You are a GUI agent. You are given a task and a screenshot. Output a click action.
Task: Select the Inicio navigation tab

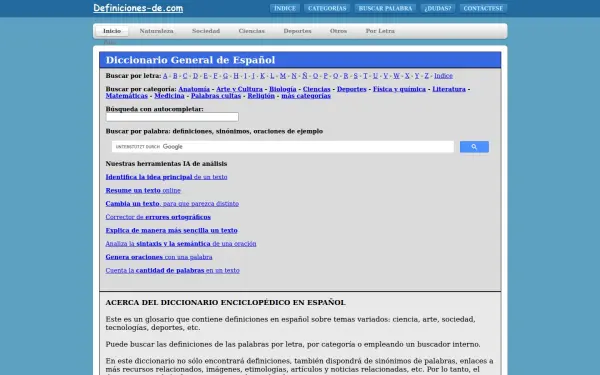[112, 31]
